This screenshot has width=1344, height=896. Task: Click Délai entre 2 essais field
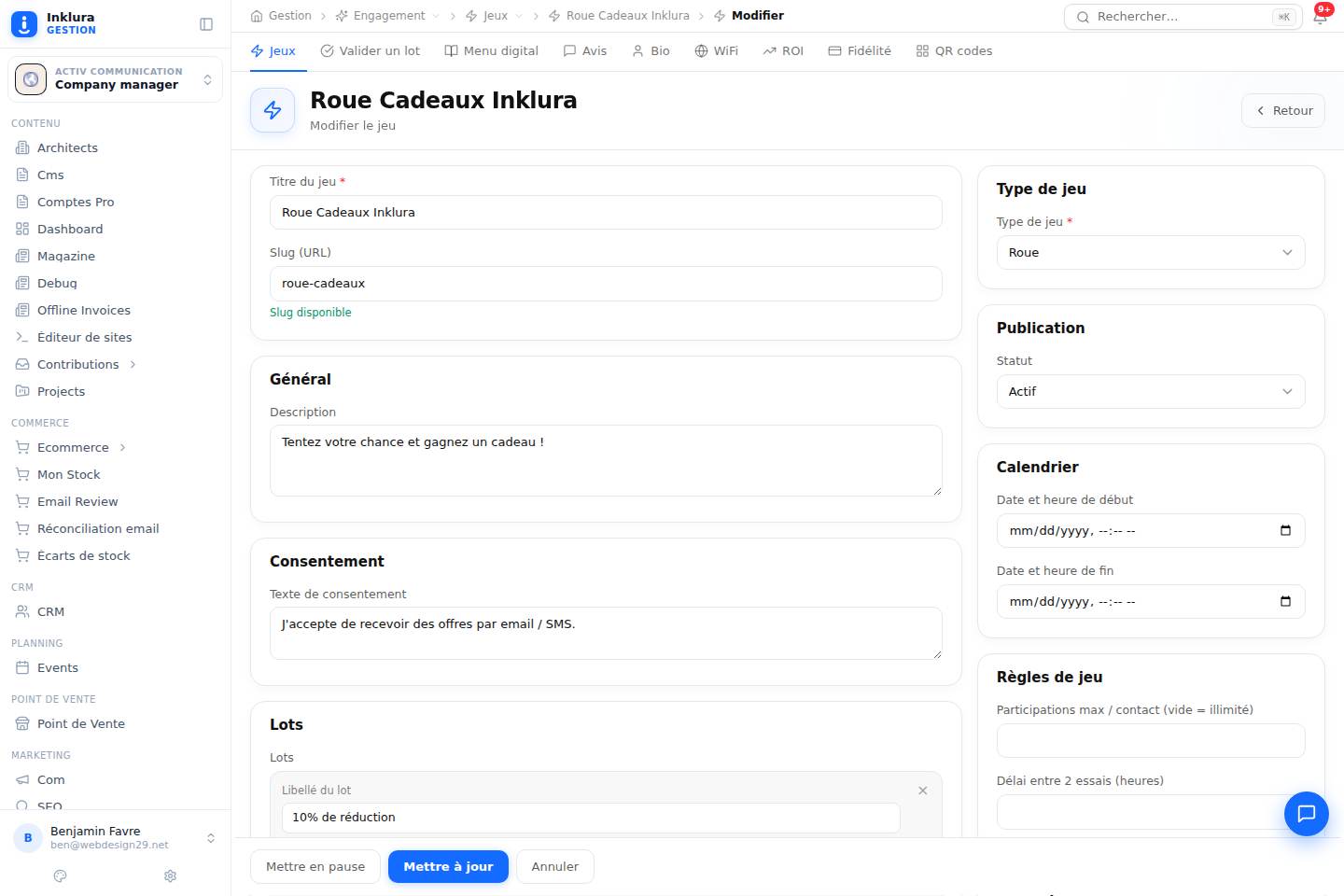tap(1150, 811)
